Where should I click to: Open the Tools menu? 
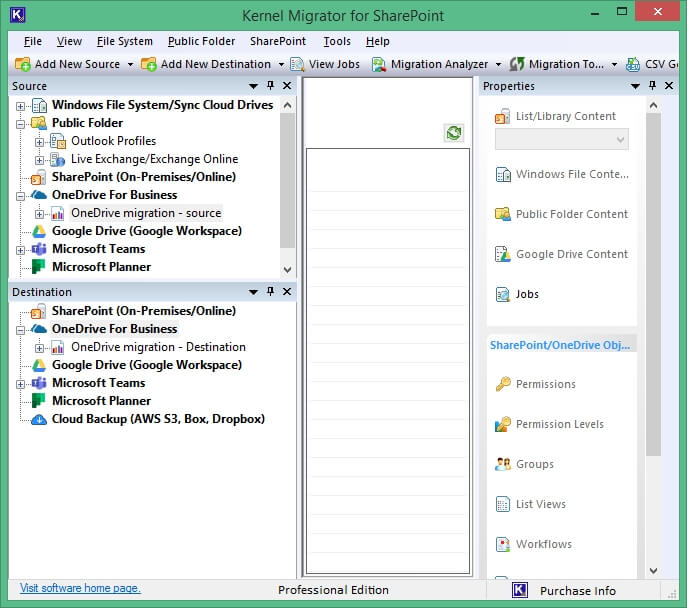337,41
